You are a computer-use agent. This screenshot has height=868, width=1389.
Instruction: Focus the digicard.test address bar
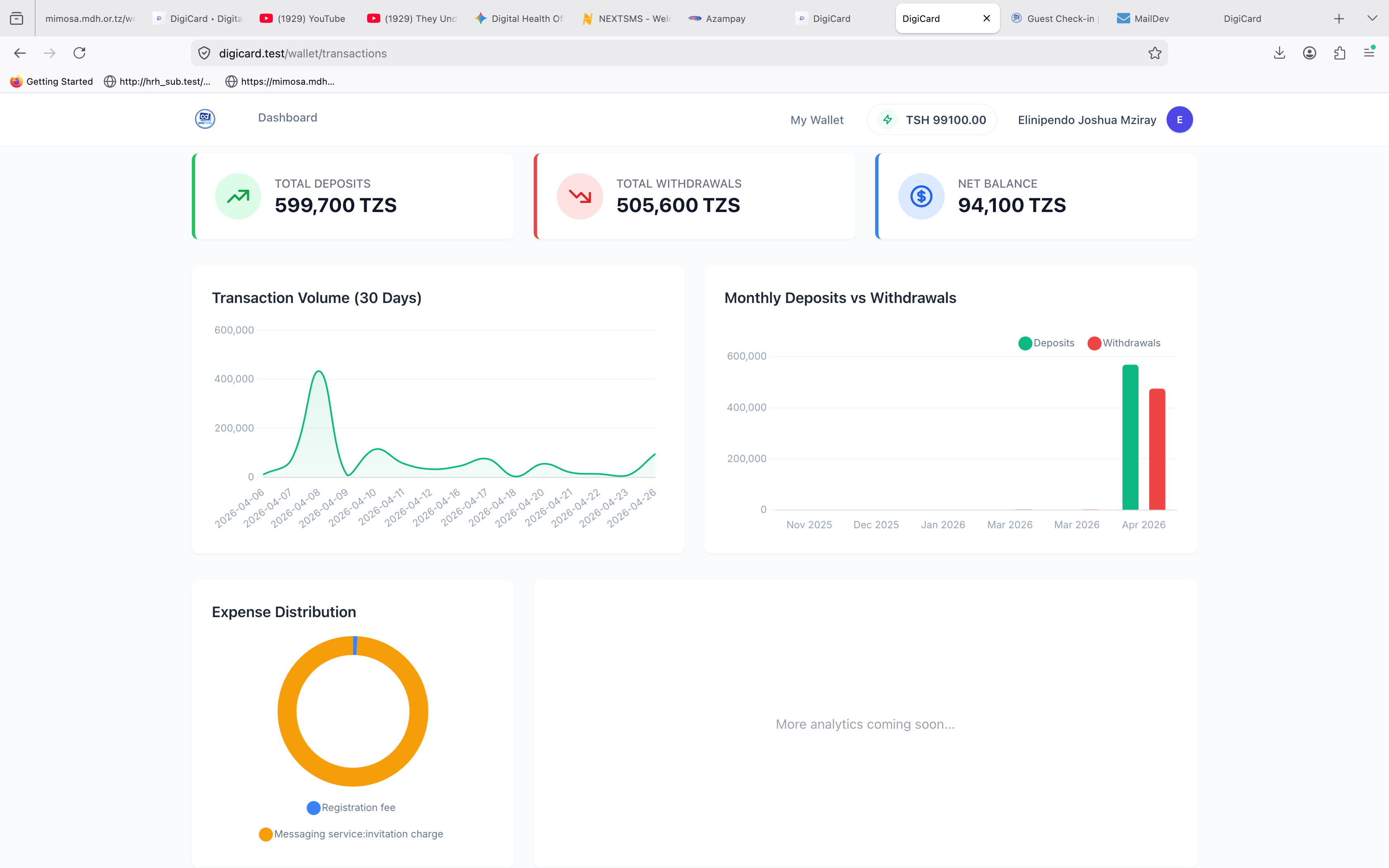pos(679,53)
